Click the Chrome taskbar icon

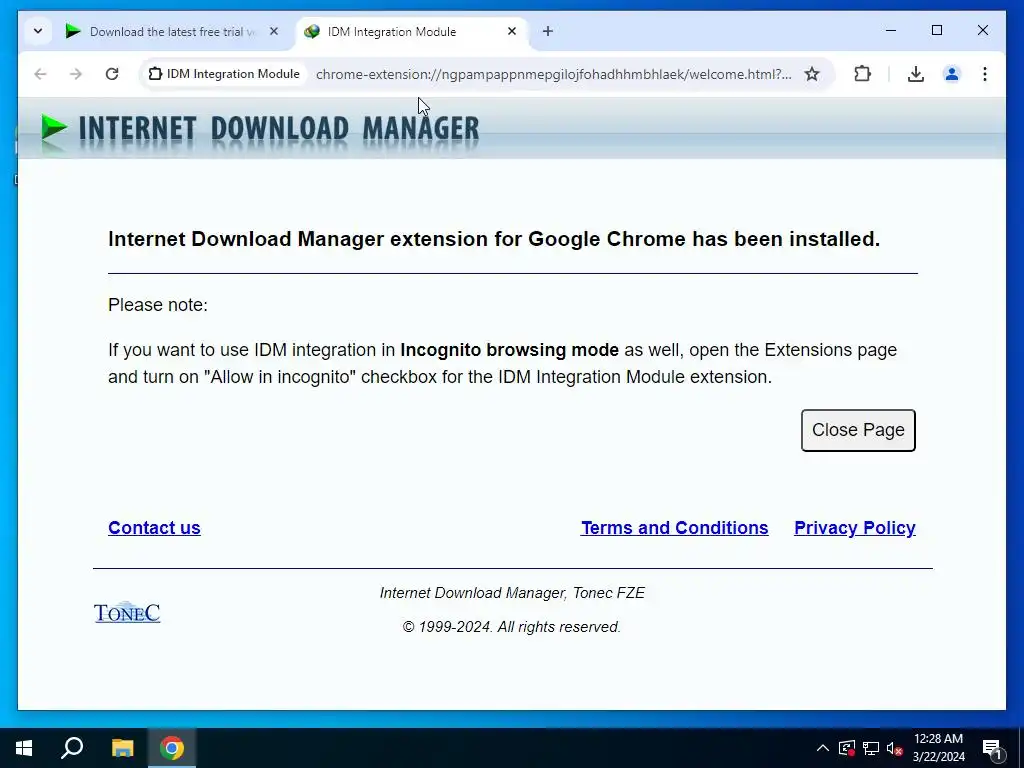(172, 748)
